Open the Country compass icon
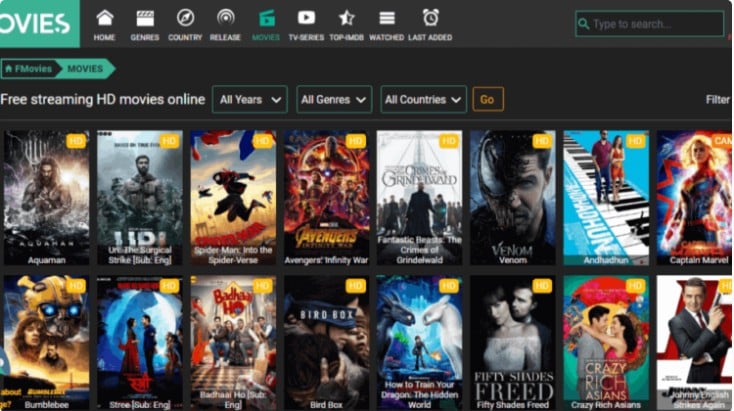The height and width of the screenshot is (411, 734). click(185, 18)
